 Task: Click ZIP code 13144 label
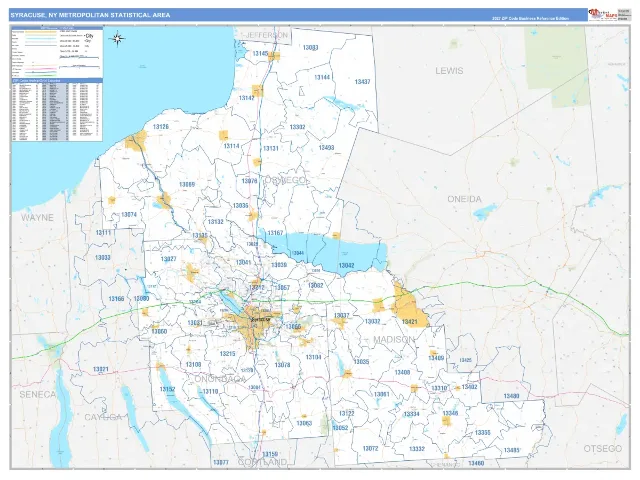point(322,77)
